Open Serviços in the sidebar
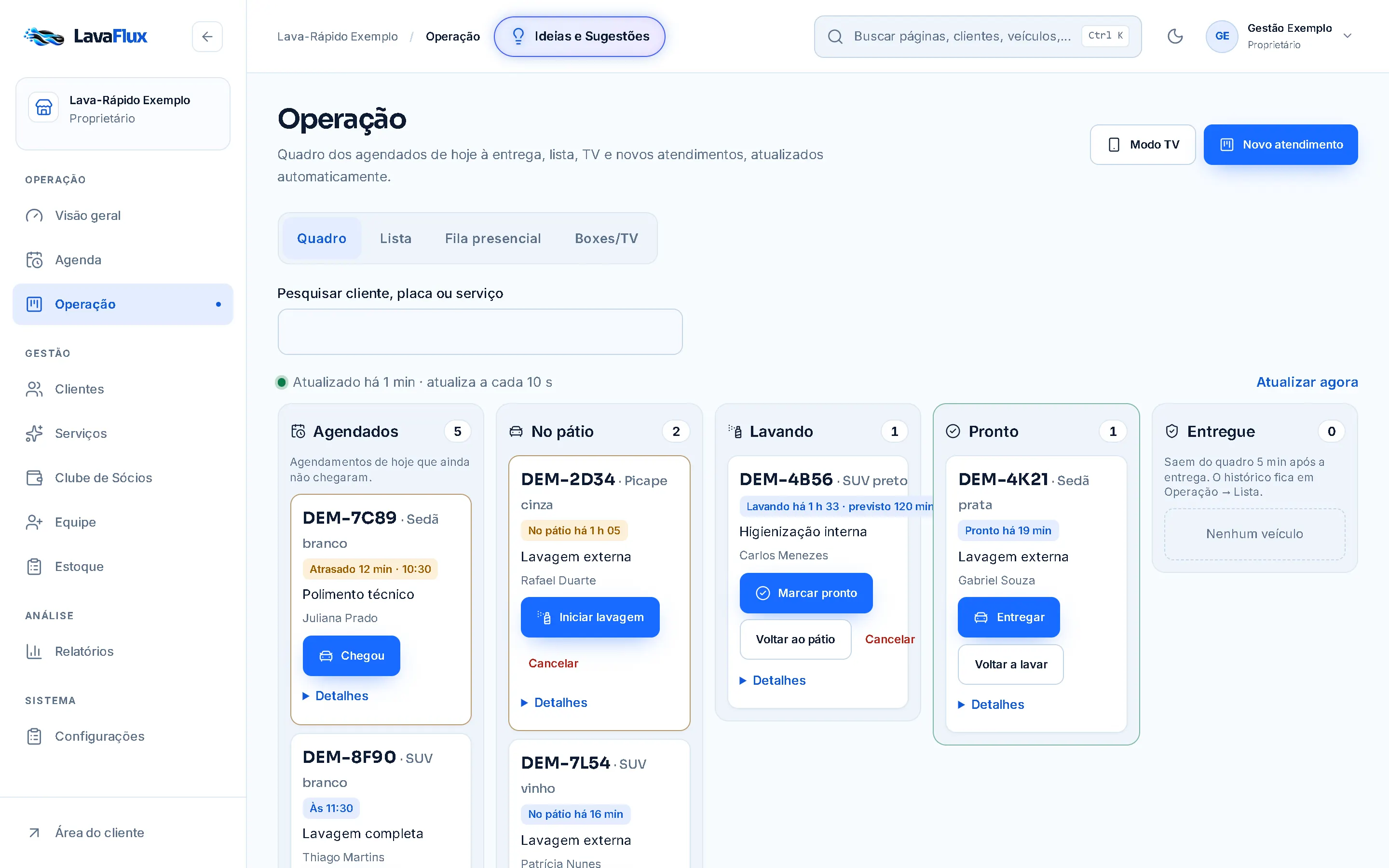 [123, 433]
